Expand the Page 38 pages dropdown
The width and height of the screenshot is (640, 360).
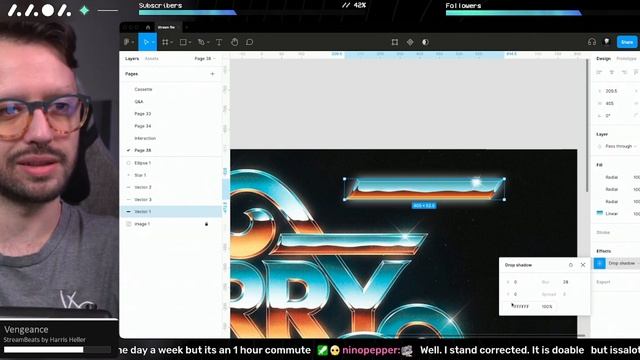[205, 59]
